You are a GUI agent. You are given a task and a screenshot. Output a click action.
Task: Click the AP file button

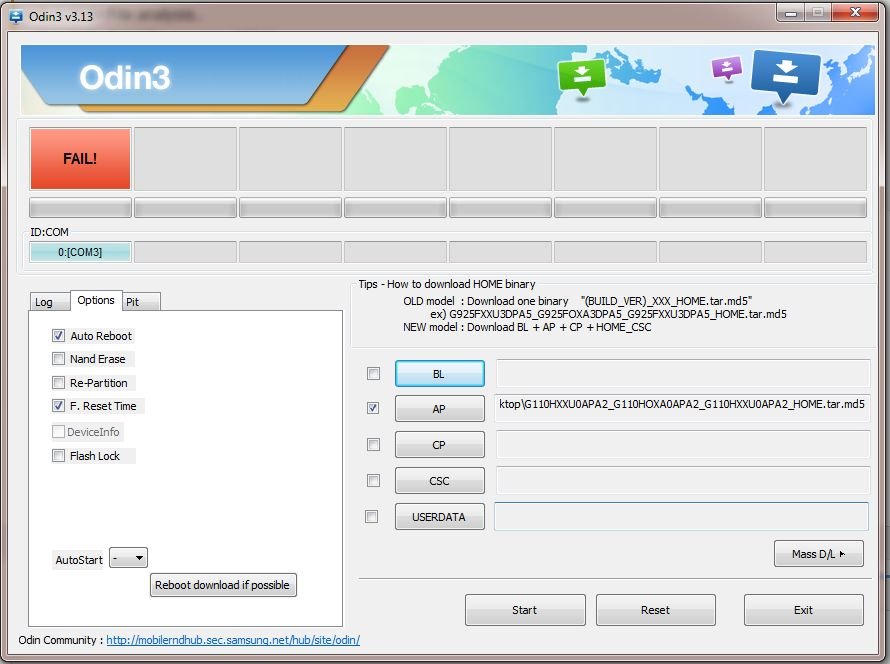tap(440, 409)
